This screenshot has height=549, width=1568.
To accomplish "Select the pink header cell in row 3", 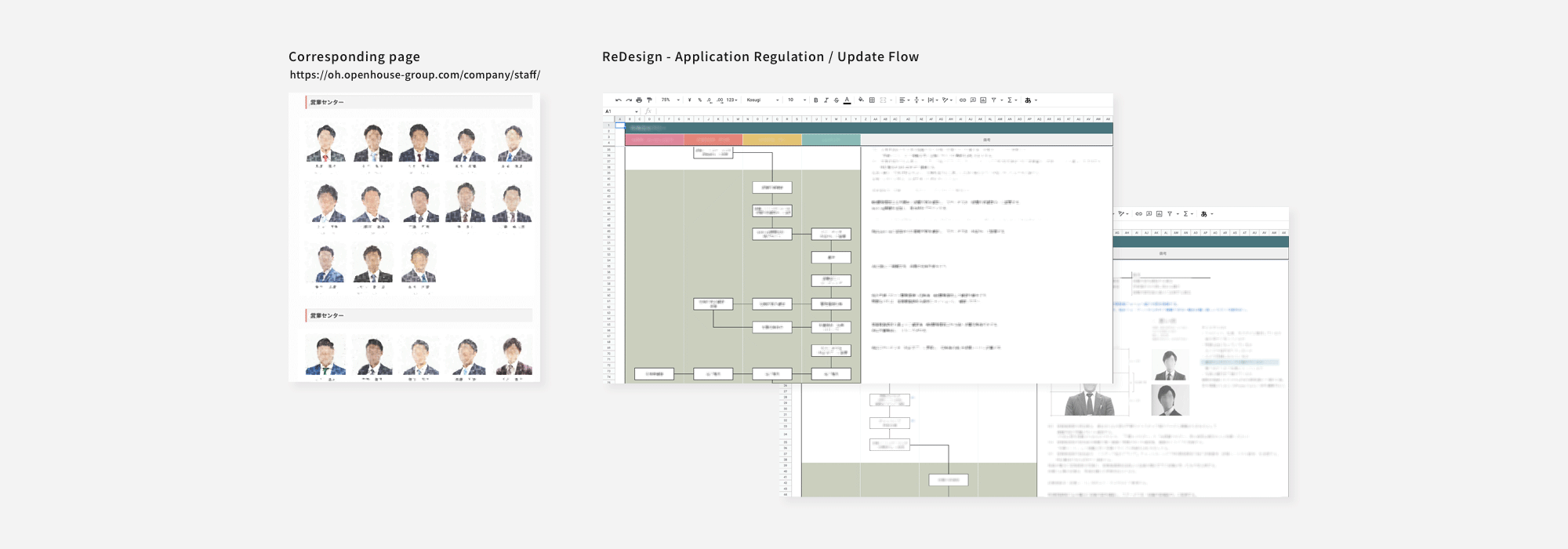I will pyautogui.click(x=655, y=140).
